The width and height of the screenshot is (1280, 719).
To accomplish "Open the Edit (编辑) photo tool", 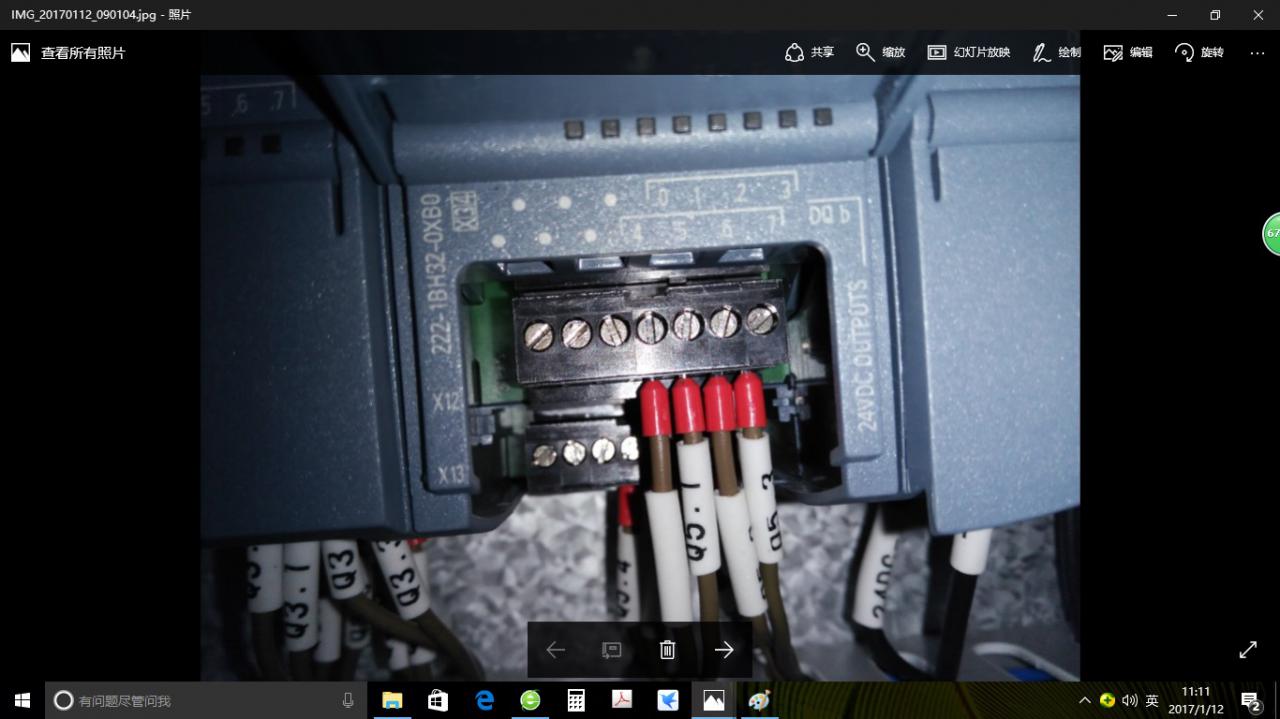I will (x=1128, y=52).
